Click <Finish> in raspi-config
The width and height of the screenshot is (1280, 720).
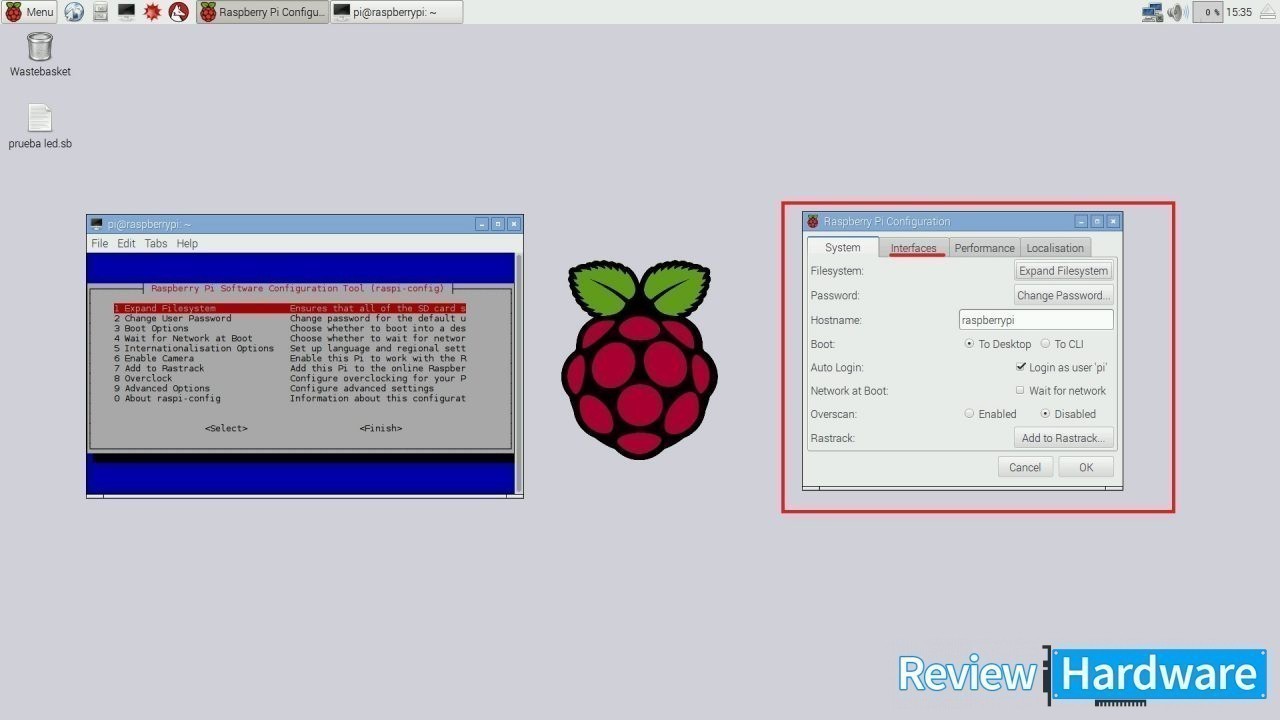coord(381,428)
